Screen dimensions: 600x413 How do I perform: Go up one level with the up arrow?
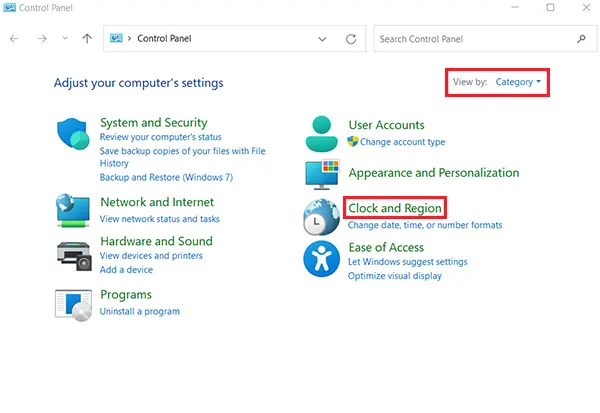88,39
